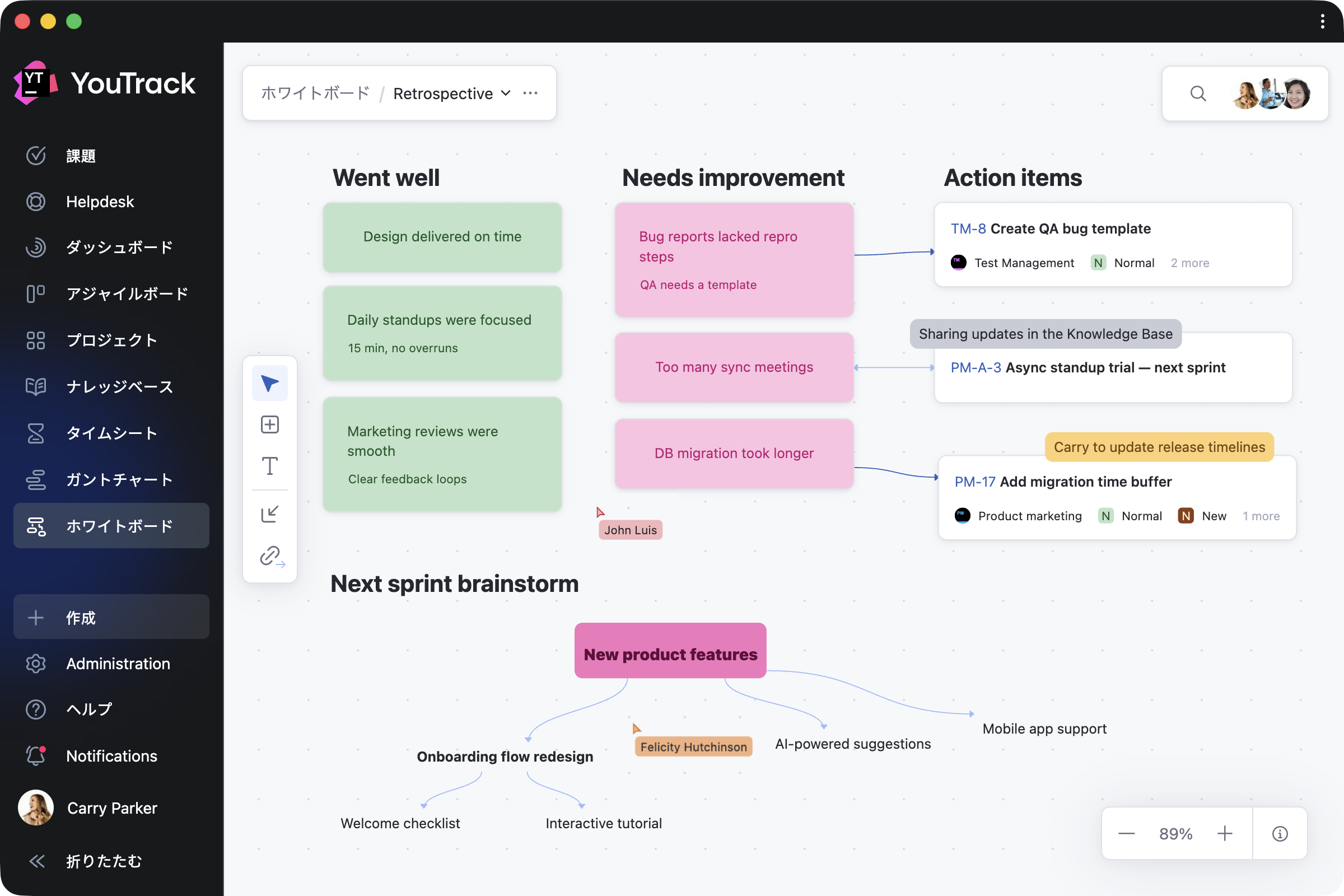Image resolution: width=1344 pixels, height=896 pixels.
Task: Click the add card tool icon
Action: [269, 424]
